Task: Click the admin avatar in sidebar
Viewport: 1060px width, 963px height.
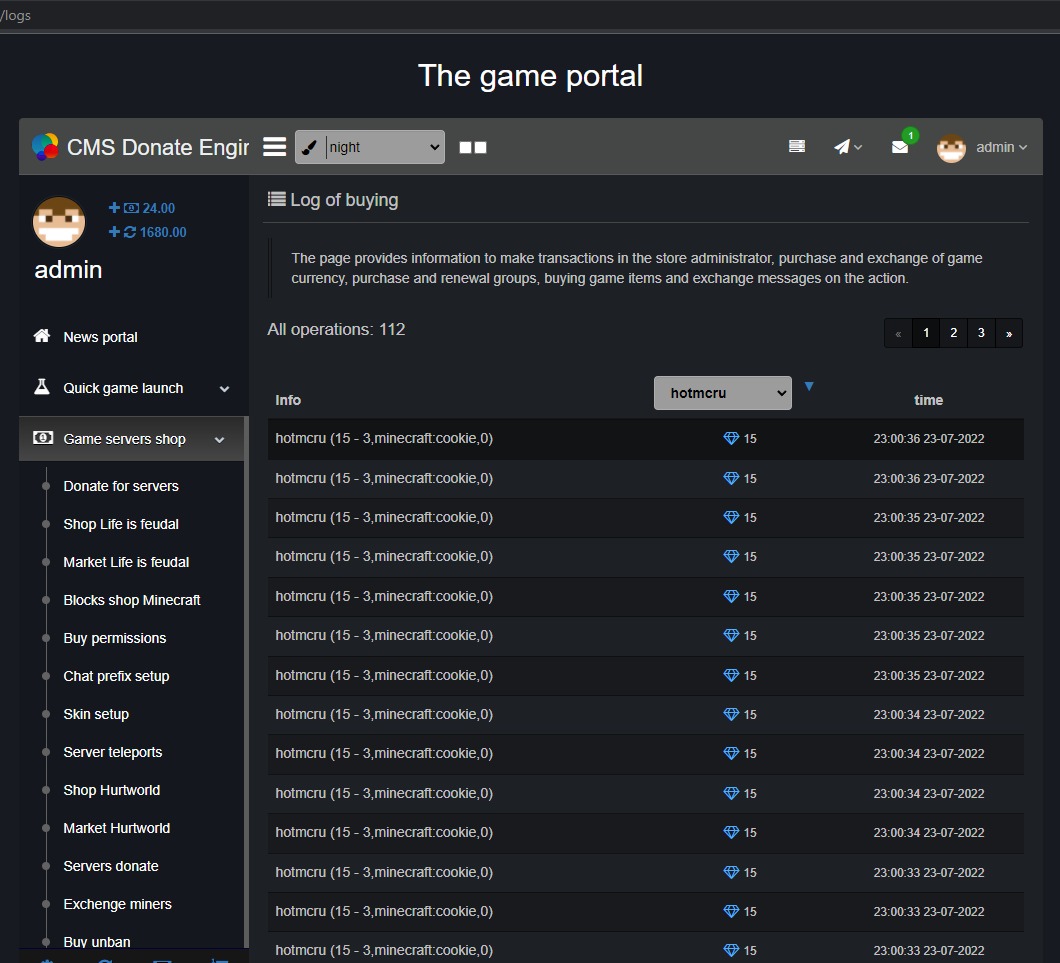Action: click(59, 222)
